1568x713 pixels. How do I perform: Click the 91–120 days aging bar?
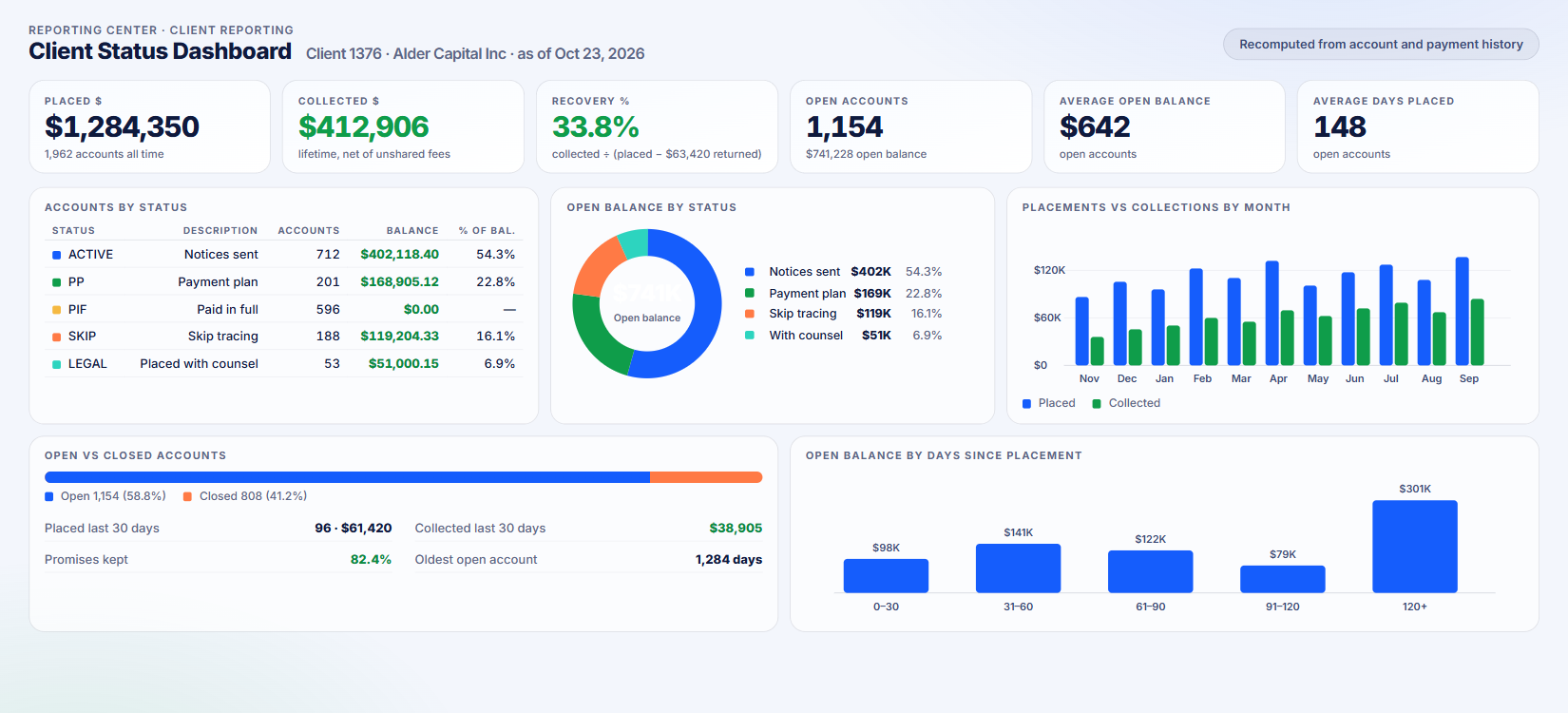[x=1283, y=579]
